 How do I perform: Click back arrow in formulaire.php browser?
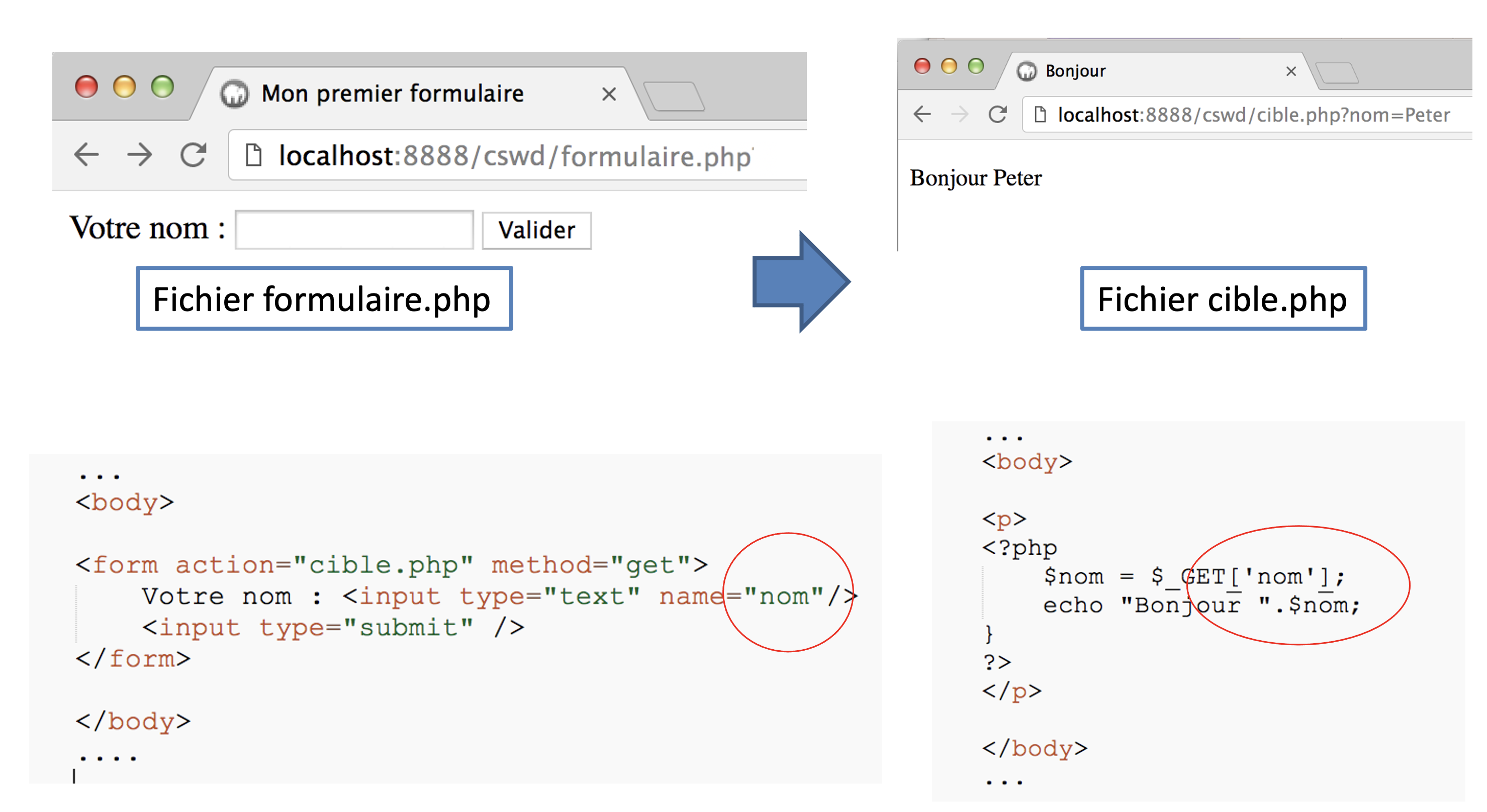tap(86, 154)
